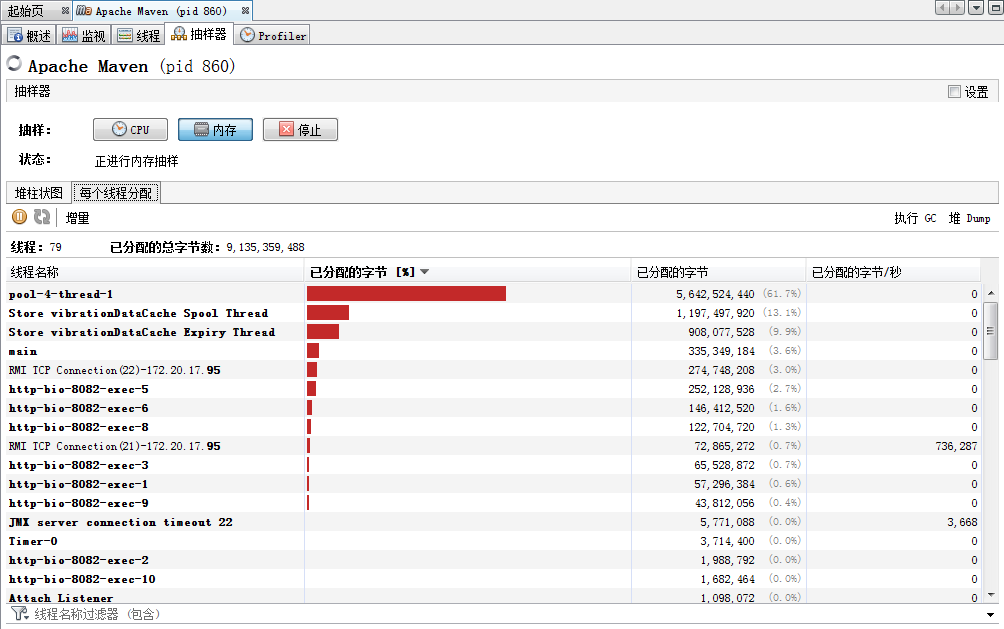Image resolution: width=1004 pixels, height=629 pixels.
Task: Select the http-bio-8082-exec-8 row
Action: click(494, 427)
